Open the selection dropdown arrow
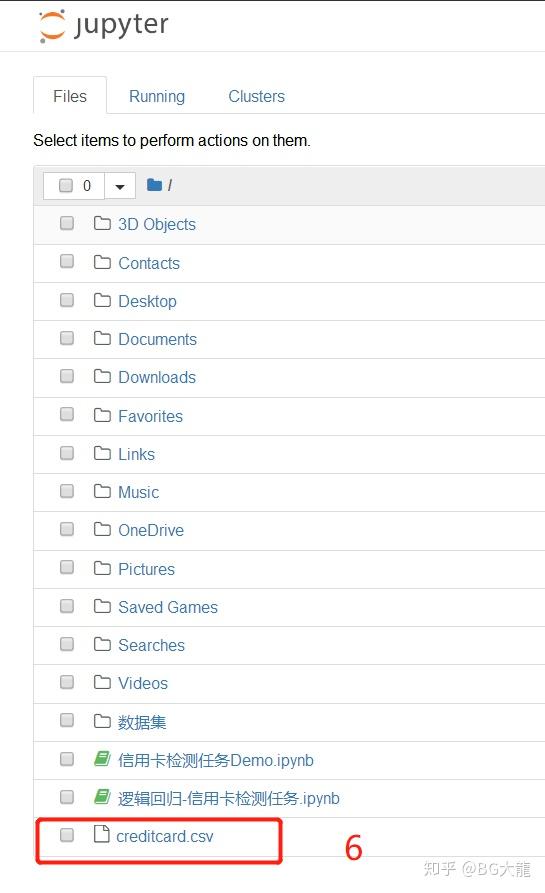The height and width of the screenshot is (893, 545). click(x=120, y=186)
